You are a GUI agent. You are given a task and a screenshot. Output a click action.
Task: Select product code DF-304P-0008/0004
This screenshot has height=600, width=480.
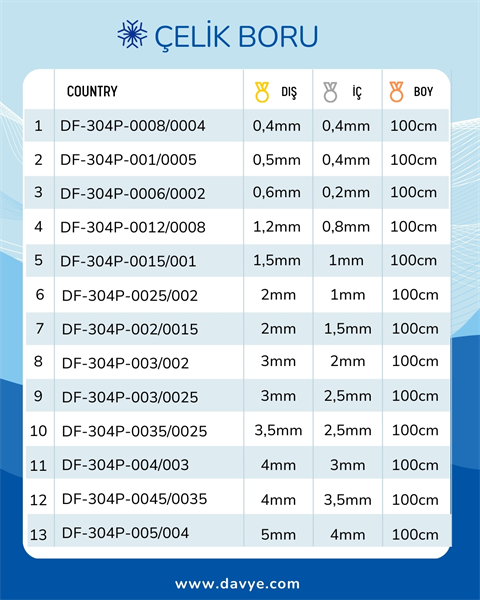[133, 126]
